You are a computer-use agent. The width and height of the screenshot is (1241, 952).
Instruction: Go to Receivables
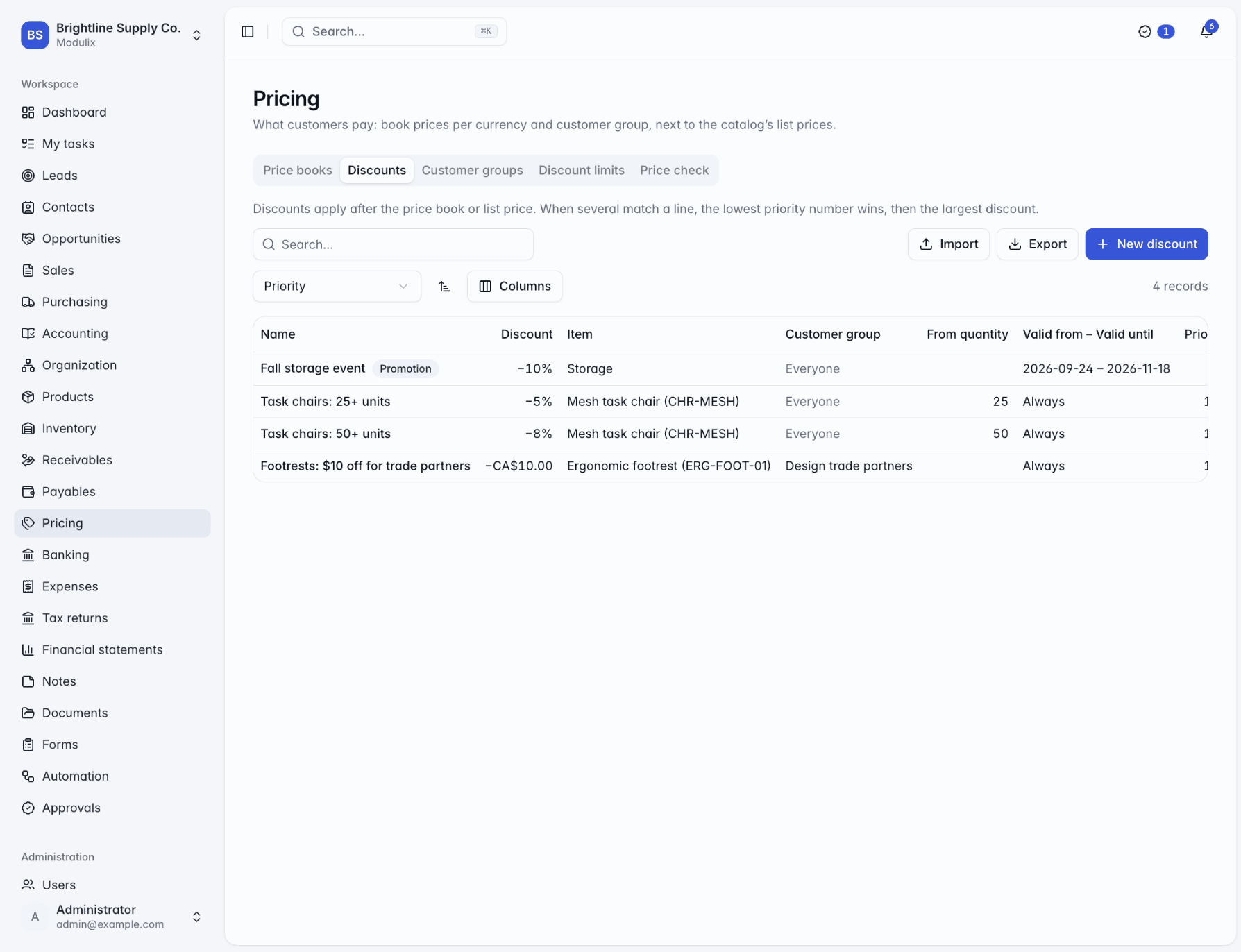112,459
